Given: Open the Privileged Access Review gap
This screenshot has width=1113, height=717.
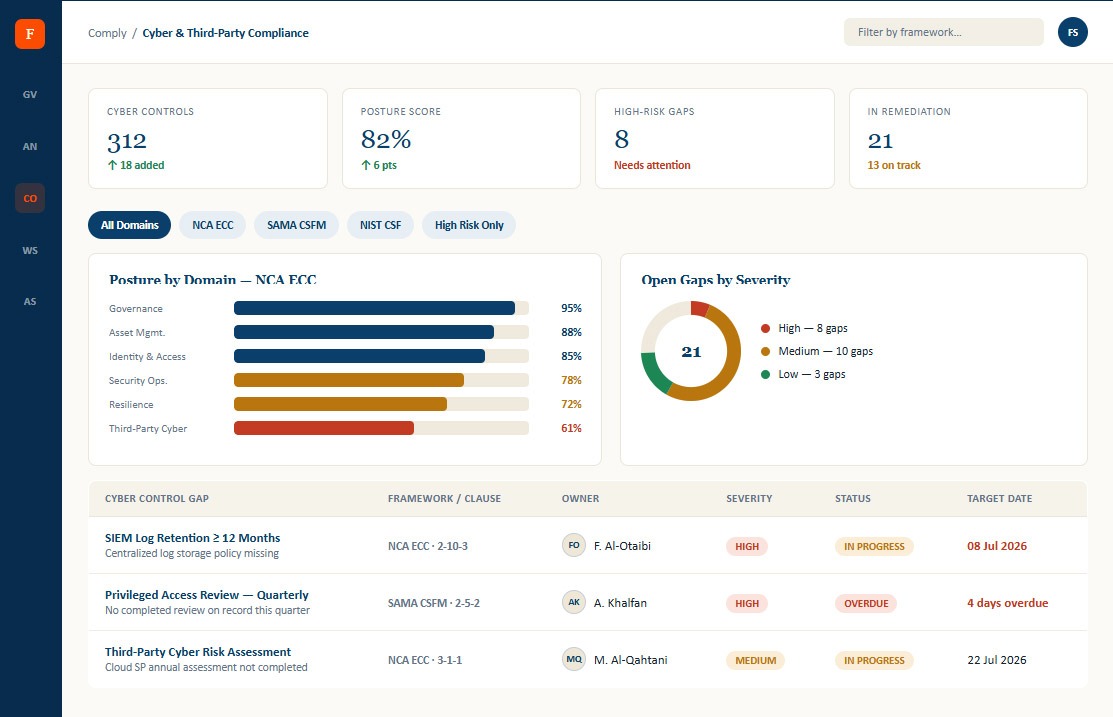Looking at the screenshot, I should coord(207,595).
